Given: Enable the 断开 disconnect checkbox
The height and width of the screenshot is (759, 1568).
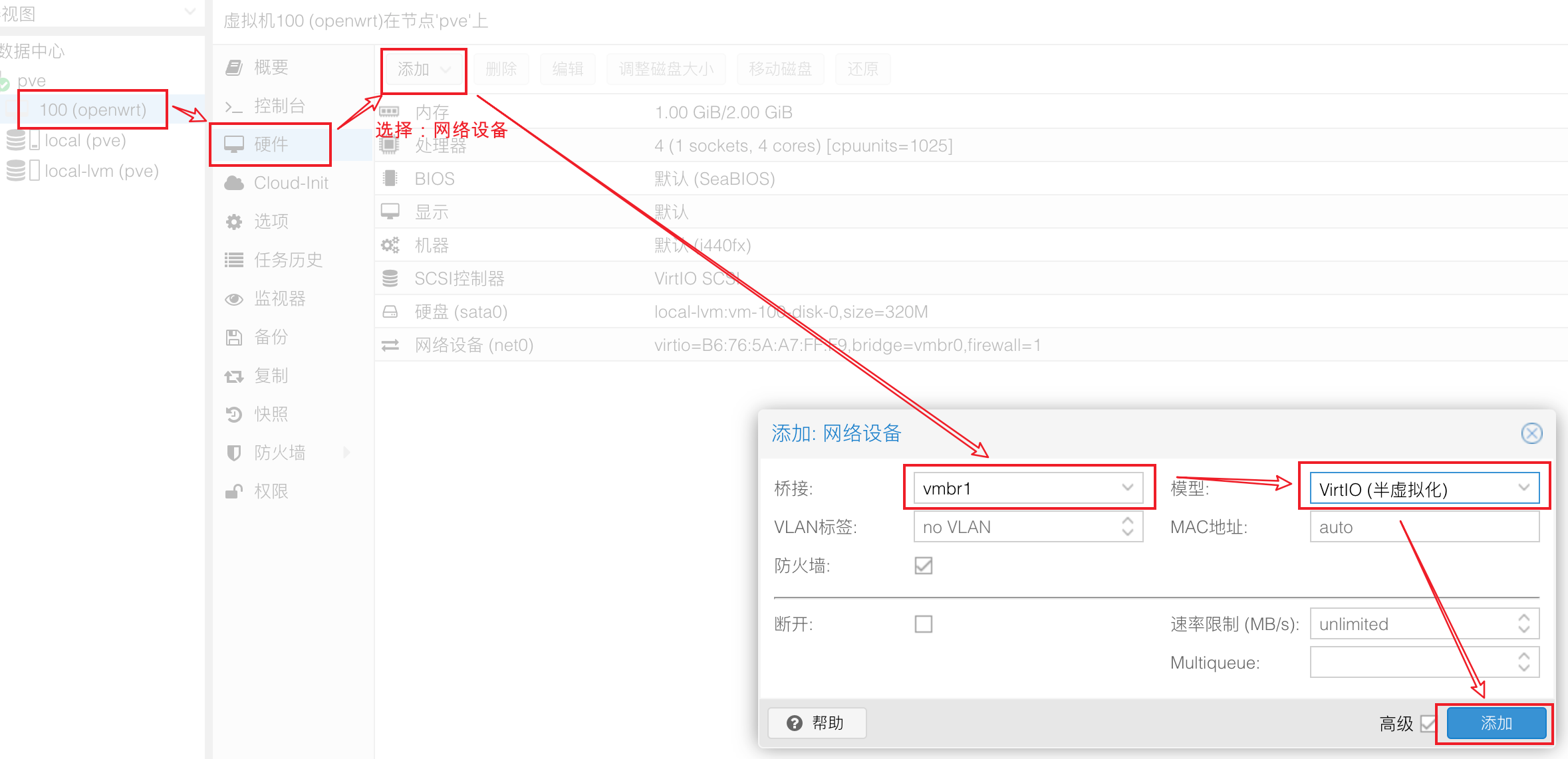Looking at the screenshot, I should coord(923,624).
